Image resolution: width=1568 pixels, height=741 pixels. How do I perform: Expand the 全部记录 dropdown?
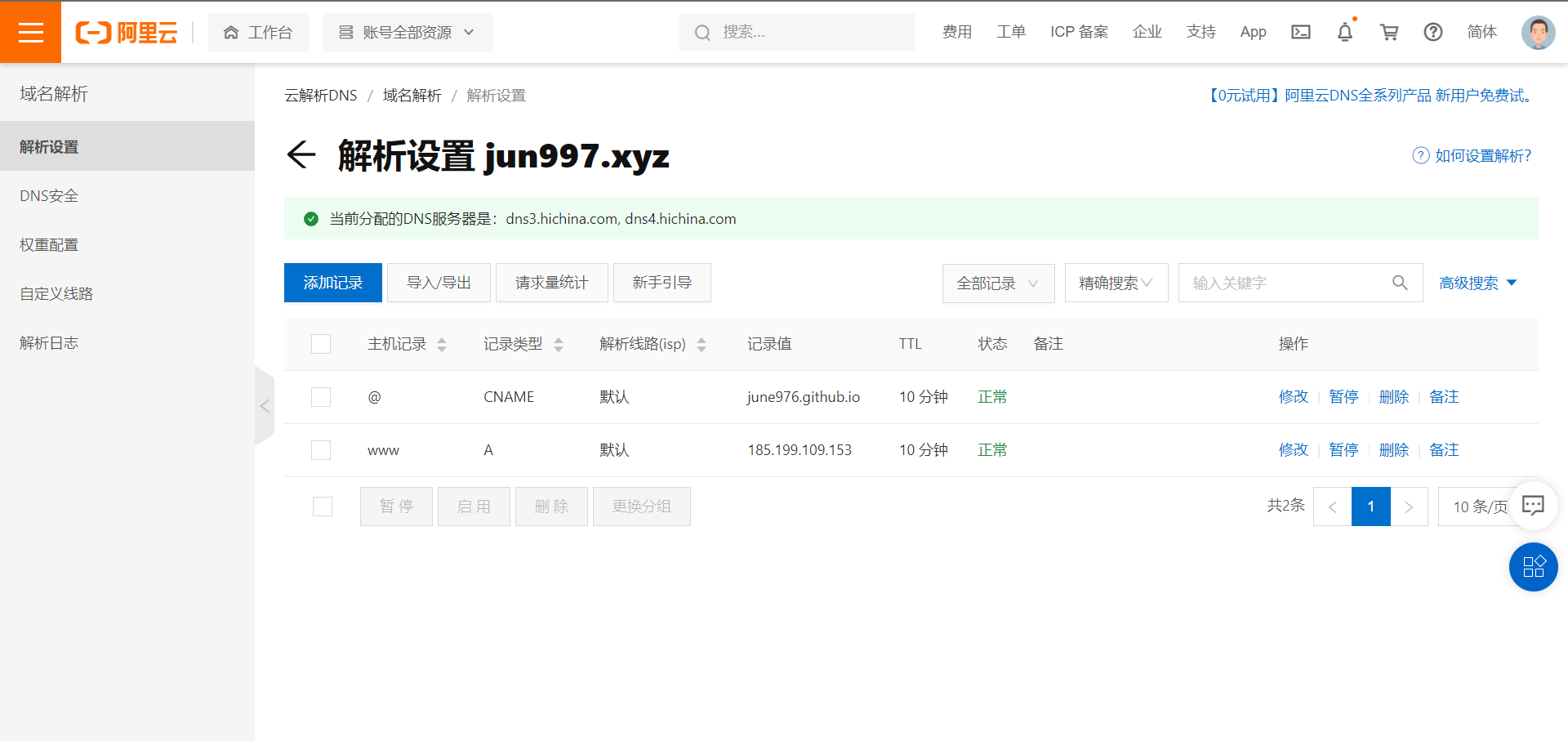click(998, 283)
